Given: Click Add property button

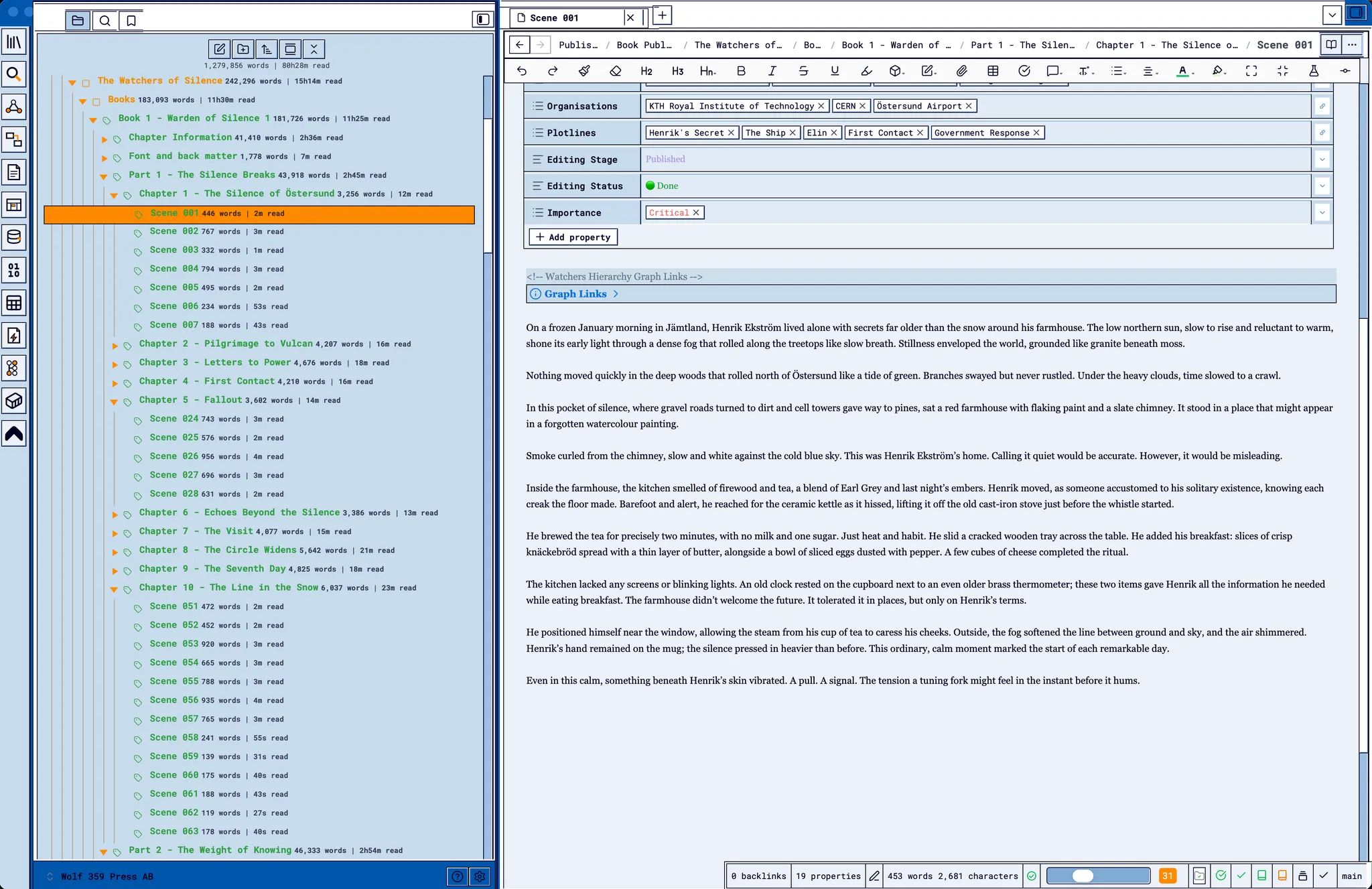Looking at the screenshot, I should click(x=573, y=237).
